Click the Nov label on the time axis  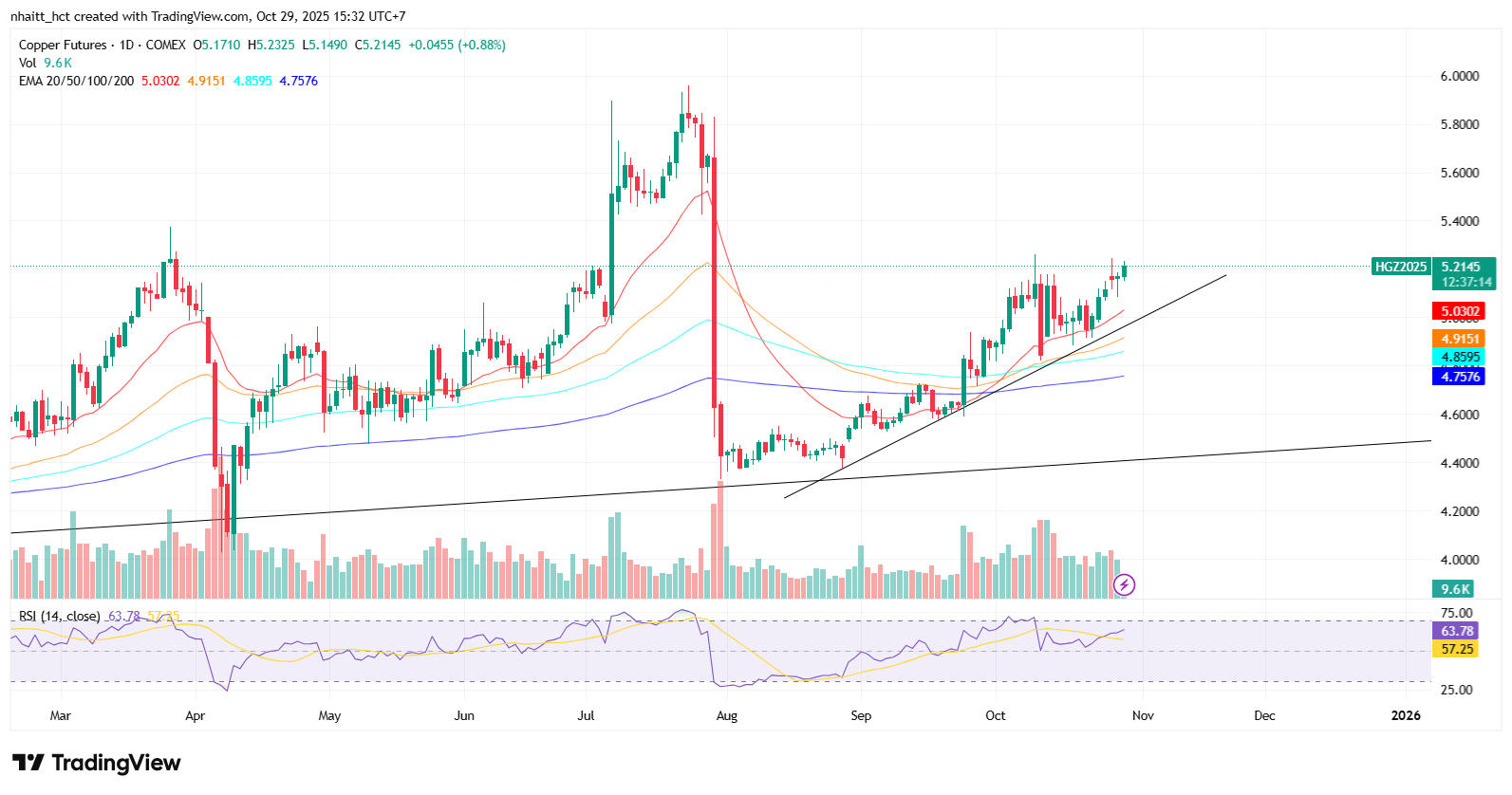(x=1143, y=715)
